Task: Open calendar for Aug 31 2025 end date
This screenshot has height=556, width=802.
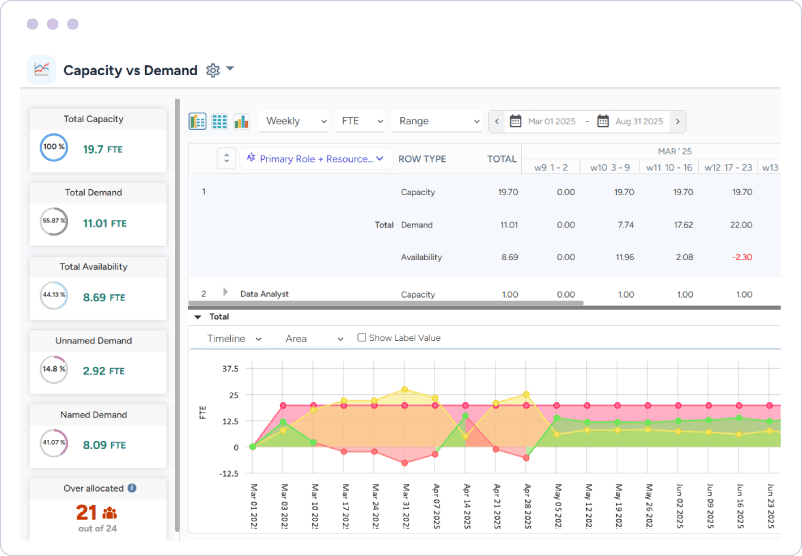Action: coord(603,121)
